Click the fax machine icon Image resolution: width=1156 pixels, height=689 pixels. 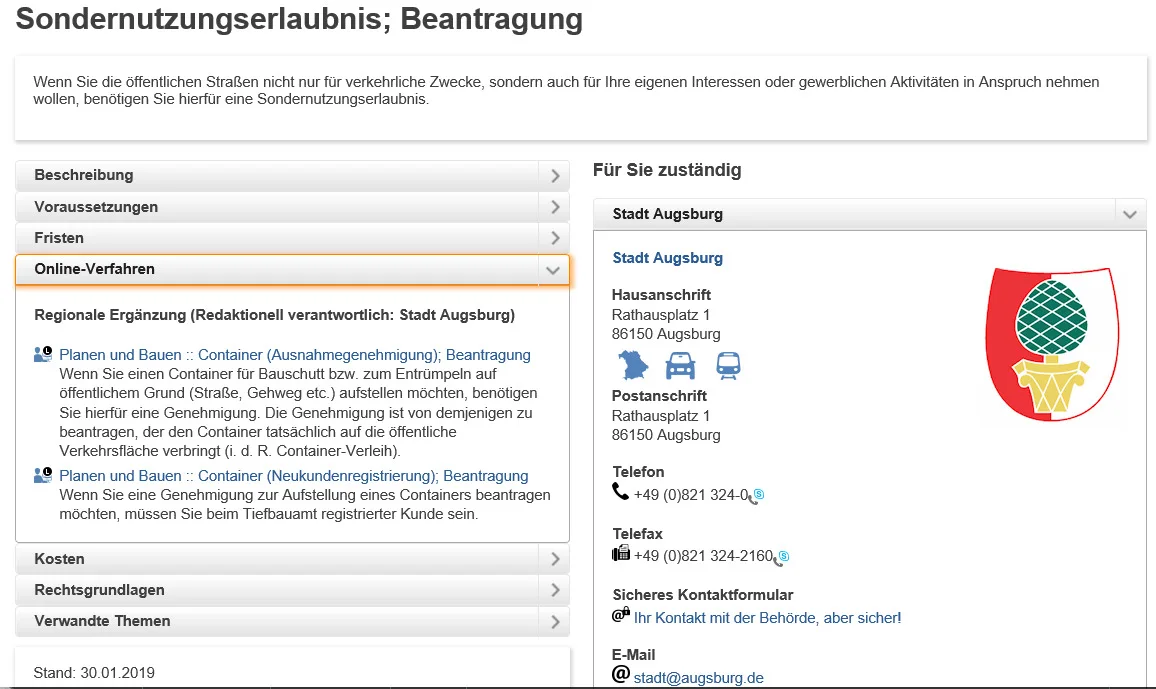[x=621, y=553]
